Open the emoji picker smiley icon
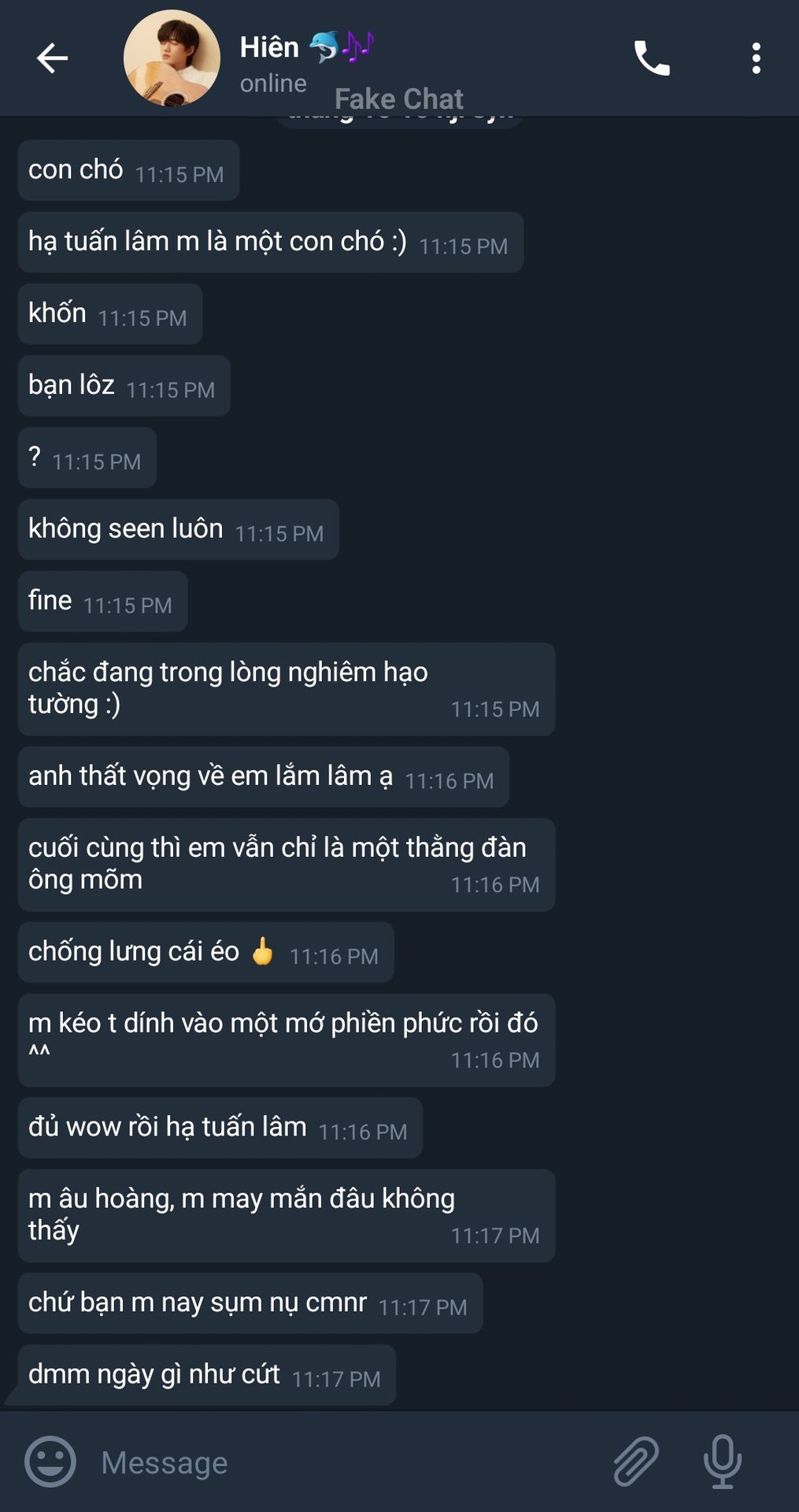Viewport: 799px width, 1512px height. click(50, 1462)
